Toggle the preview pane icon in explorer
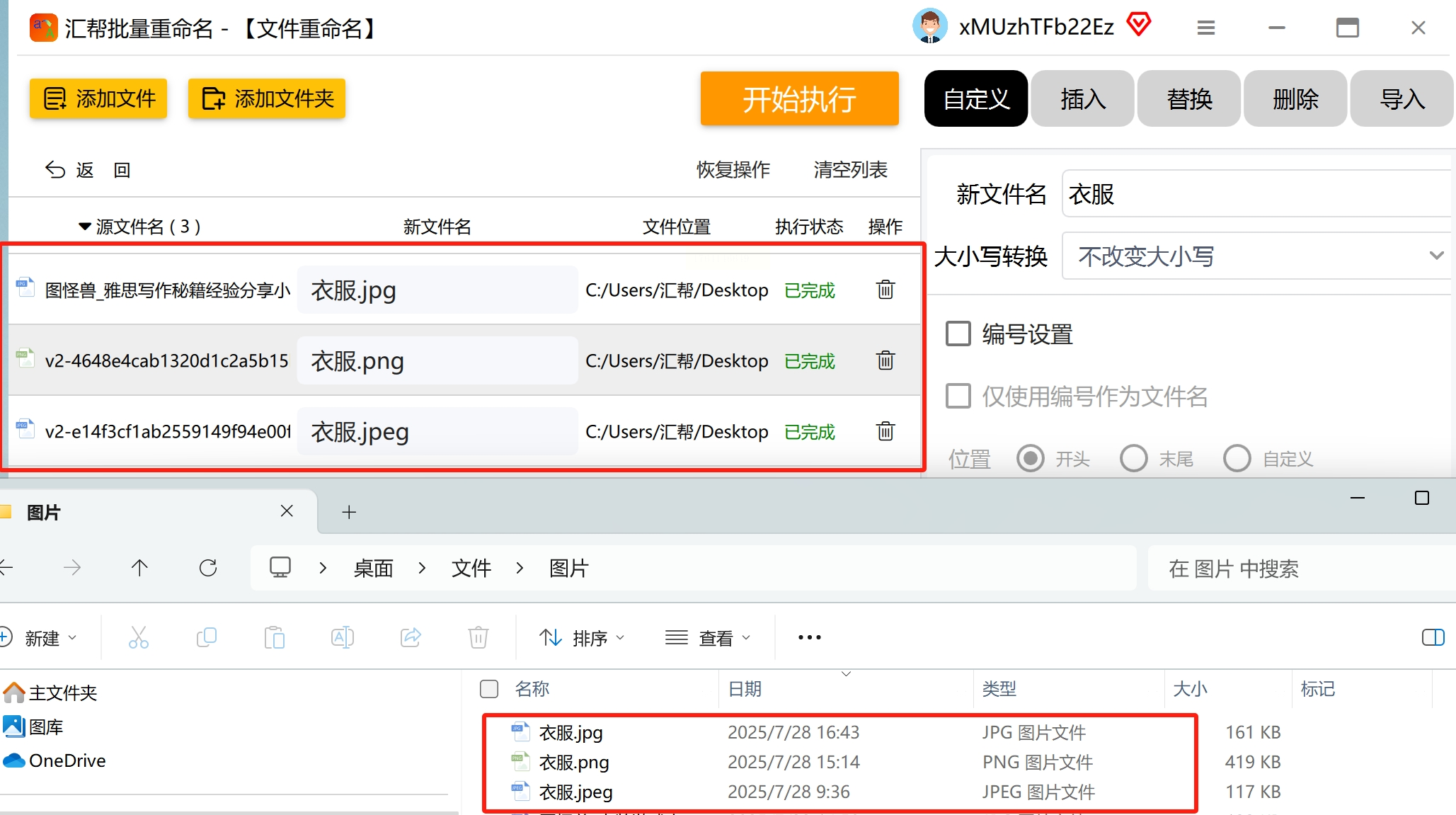This screenshot has height=815, width=1456. pos(1433,638)
